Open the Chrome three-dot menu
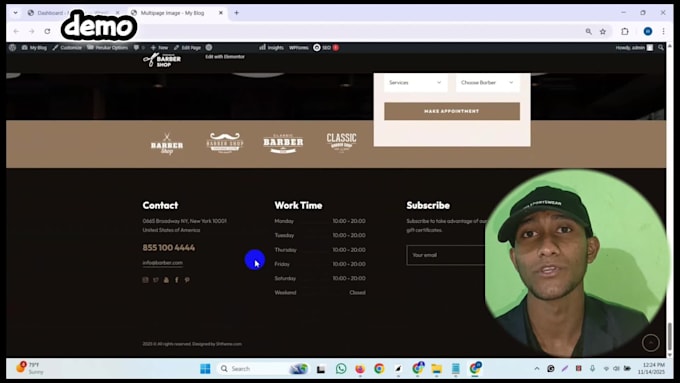This screenshot has width=680, height=383. pos(664,31)
